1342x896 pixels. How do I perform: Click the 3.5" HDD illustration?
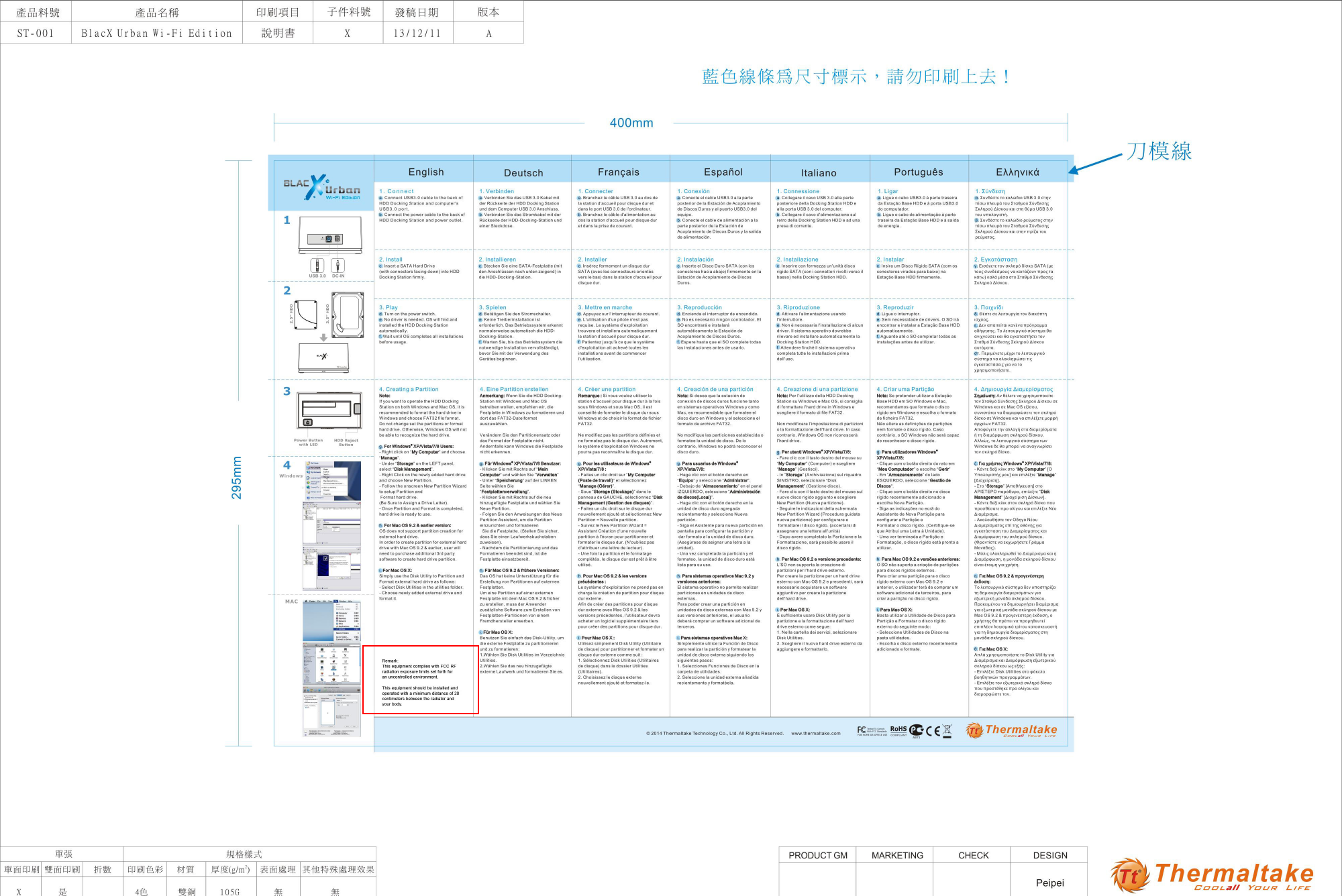[x=348, y=315]
